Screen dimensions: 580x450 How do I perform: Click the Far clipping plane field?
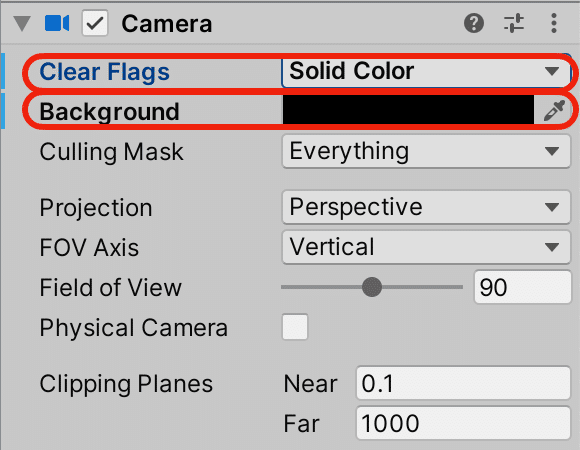coord(463,423)
